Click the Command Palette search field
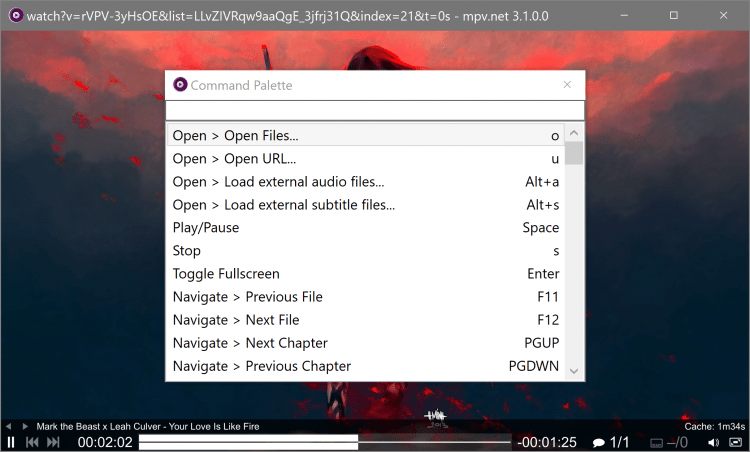The image size is (750, 452). tap(374, 110)
